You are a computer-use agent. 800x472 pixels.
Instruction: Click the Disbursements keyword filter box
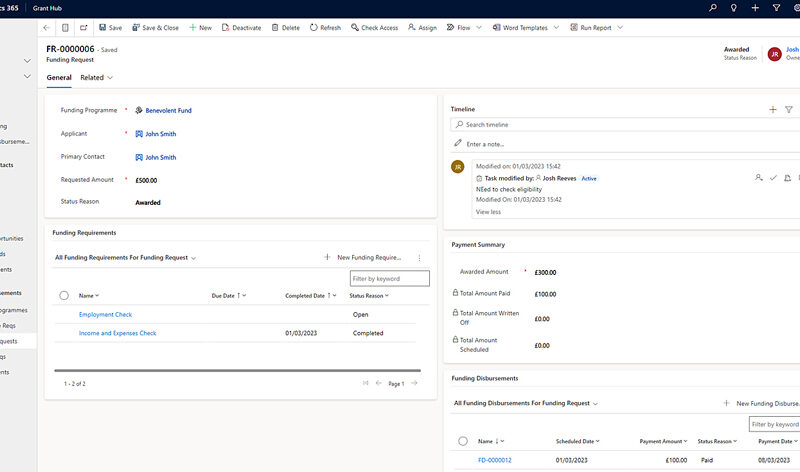click(x=774, y=424)
